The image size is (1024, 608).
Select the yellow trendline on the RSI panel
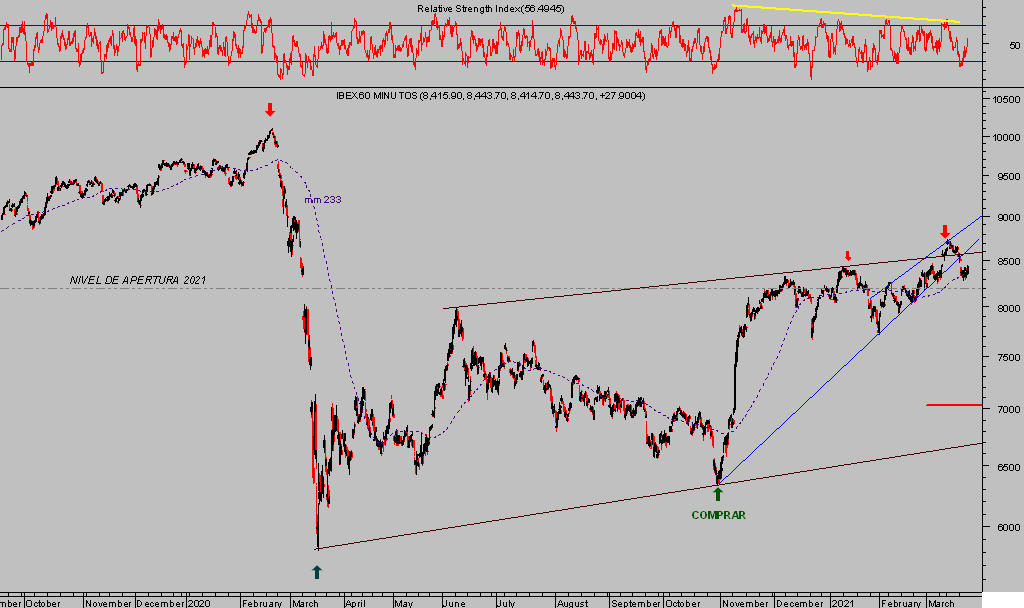click(846, 14)
